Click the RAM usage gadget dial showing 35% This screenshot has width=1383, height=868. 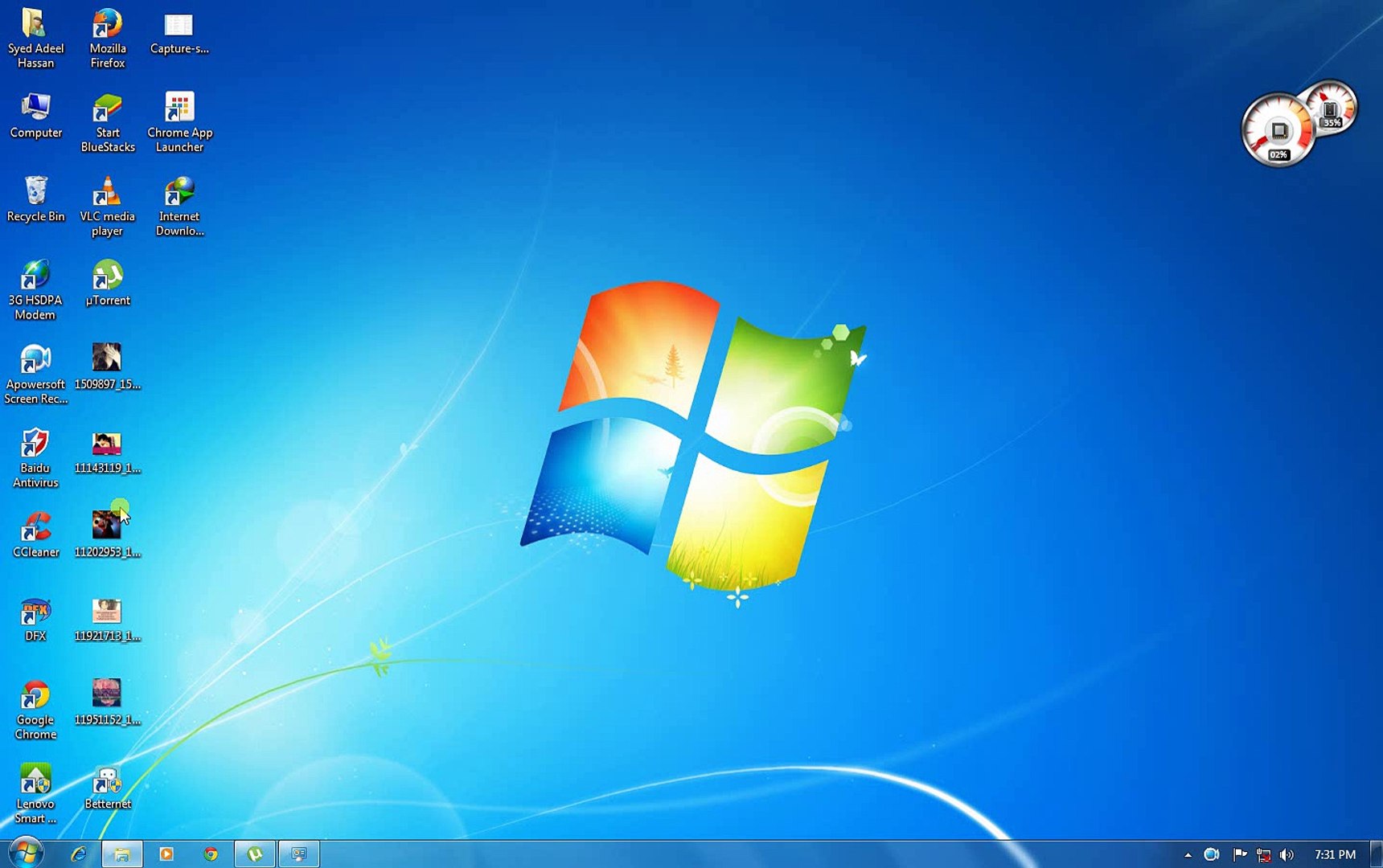pos(1331,108)
